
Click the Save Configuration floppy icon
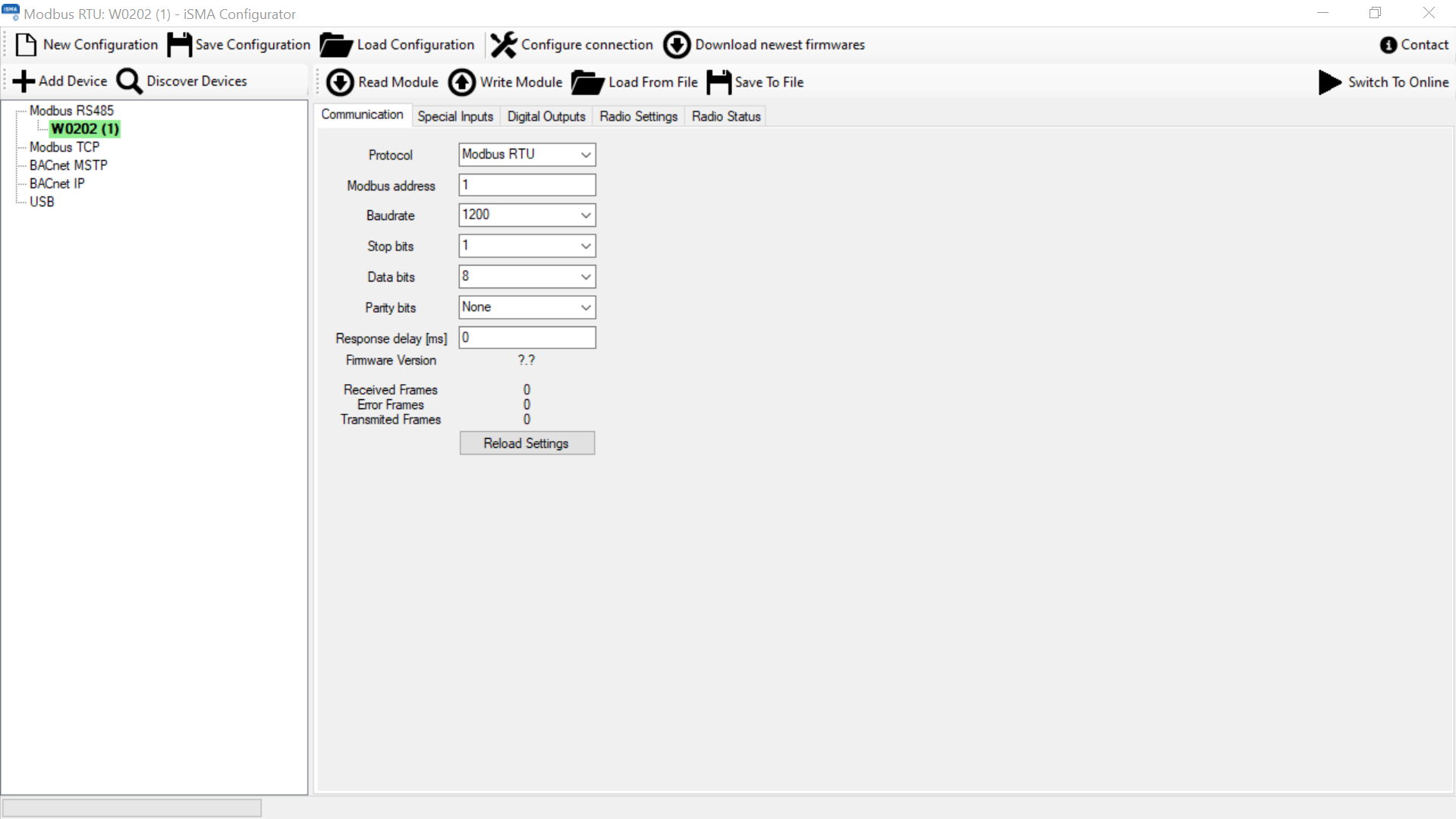click(179, 45)
